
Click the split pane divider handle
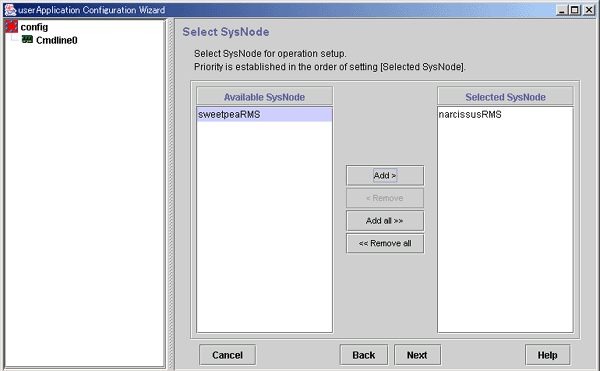171,193
